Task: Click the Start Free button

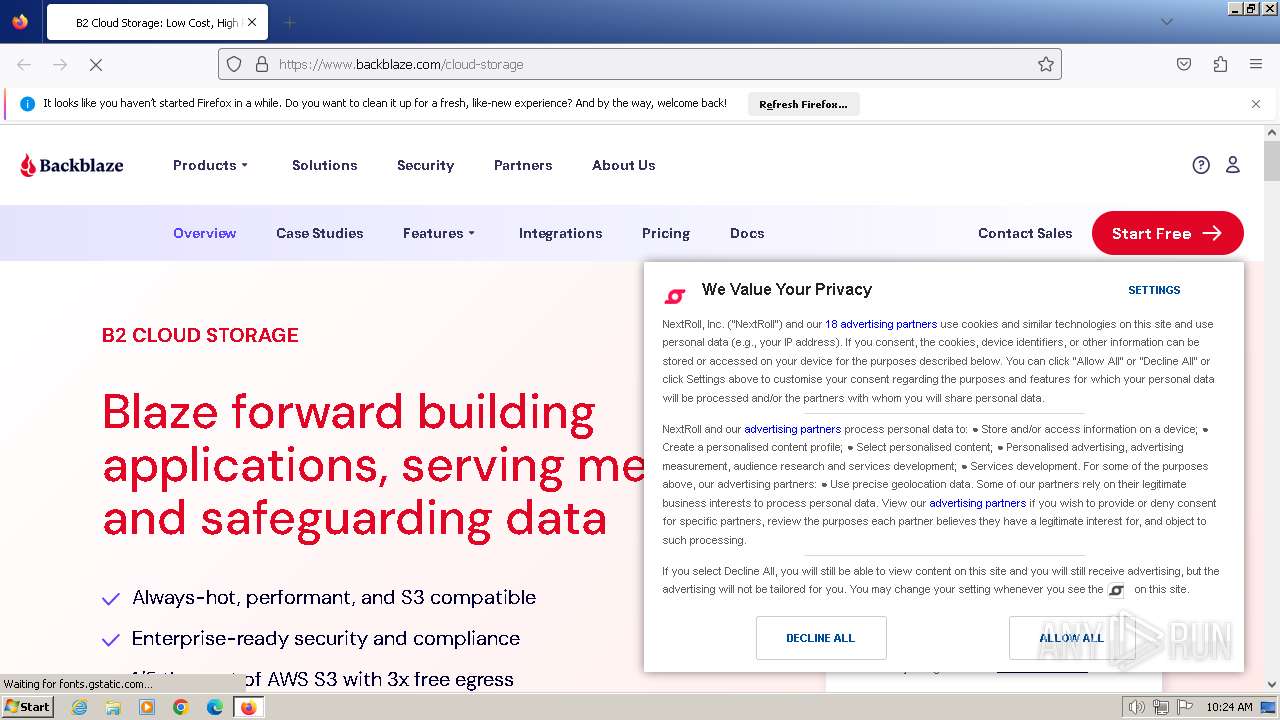Action: [1167, 233]
